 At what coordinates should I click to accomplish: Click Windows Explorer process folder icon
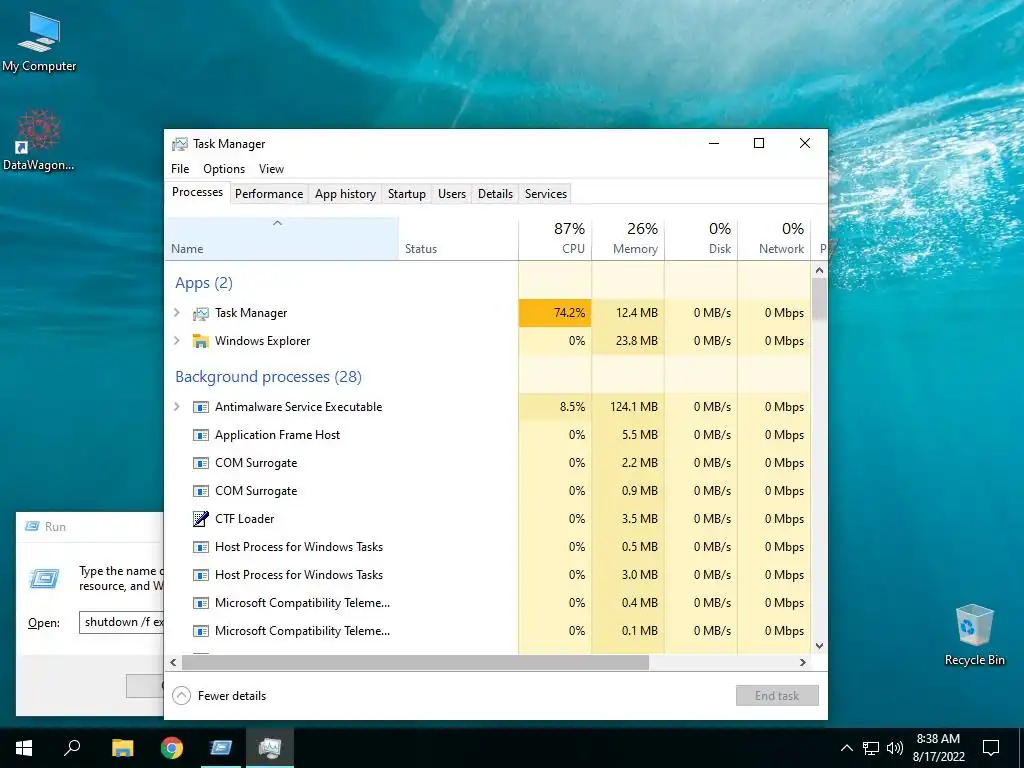(200, 341)
